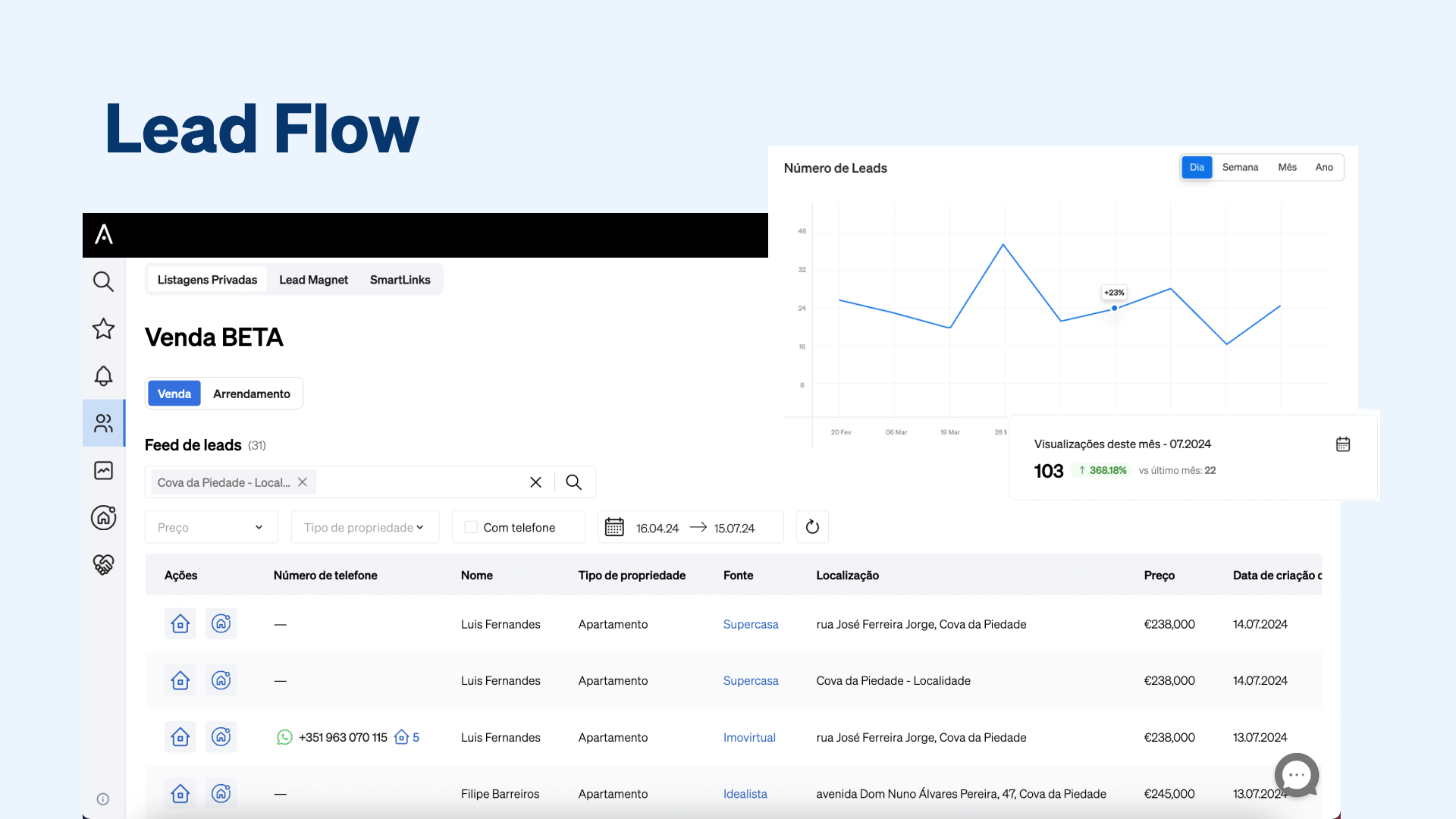Select Arrendamento instead of Venda
1456x819 pixels.
tap(251, 394)
